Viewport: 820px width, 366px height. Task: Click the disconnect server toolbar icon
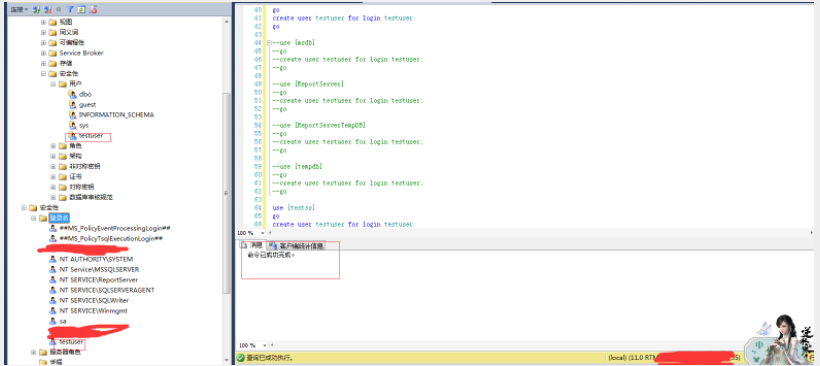(x=48, y=9)
